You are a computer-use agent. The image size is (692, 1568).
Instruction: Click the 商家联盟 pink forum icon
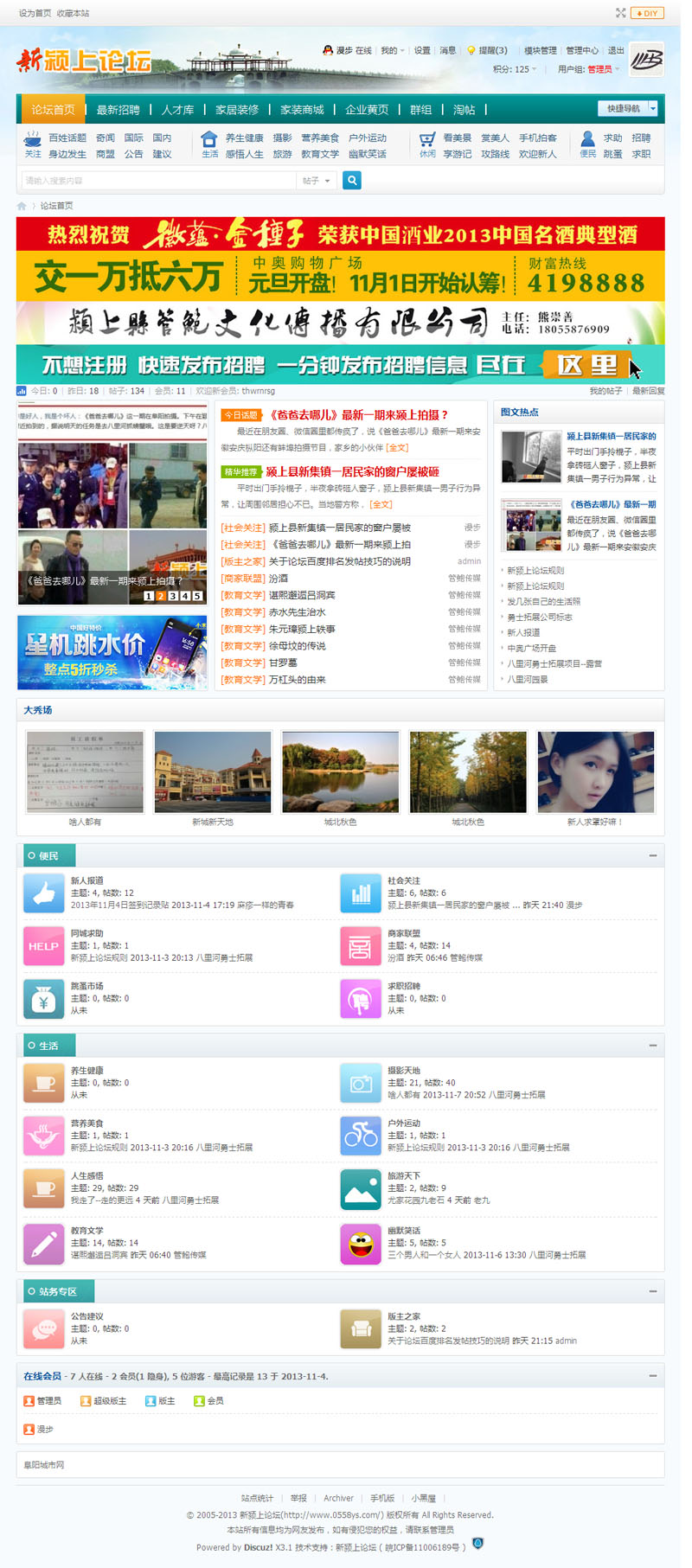click(x=361, y=946)
